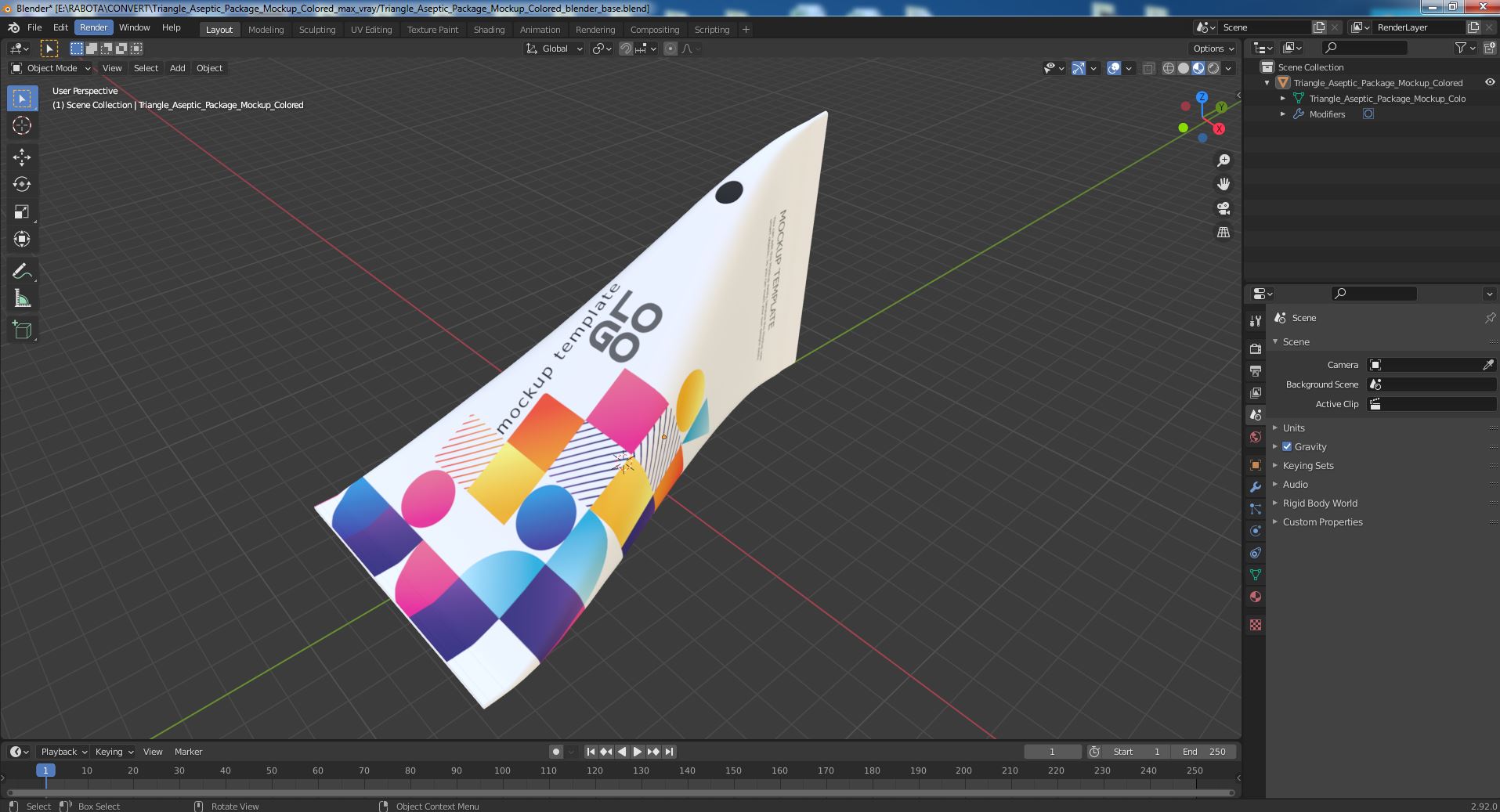Toggle proportional editing in header

(670, 49)
